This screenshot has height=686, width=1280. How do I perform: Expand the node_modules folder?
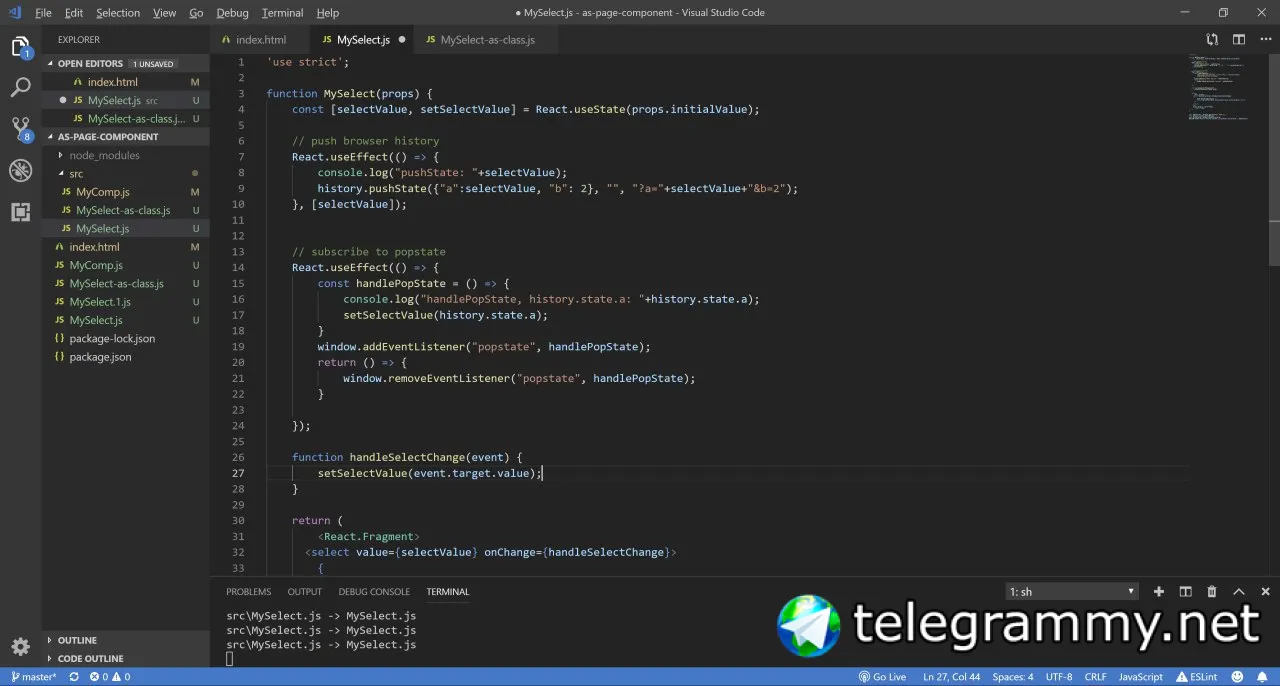click(104, 155)
